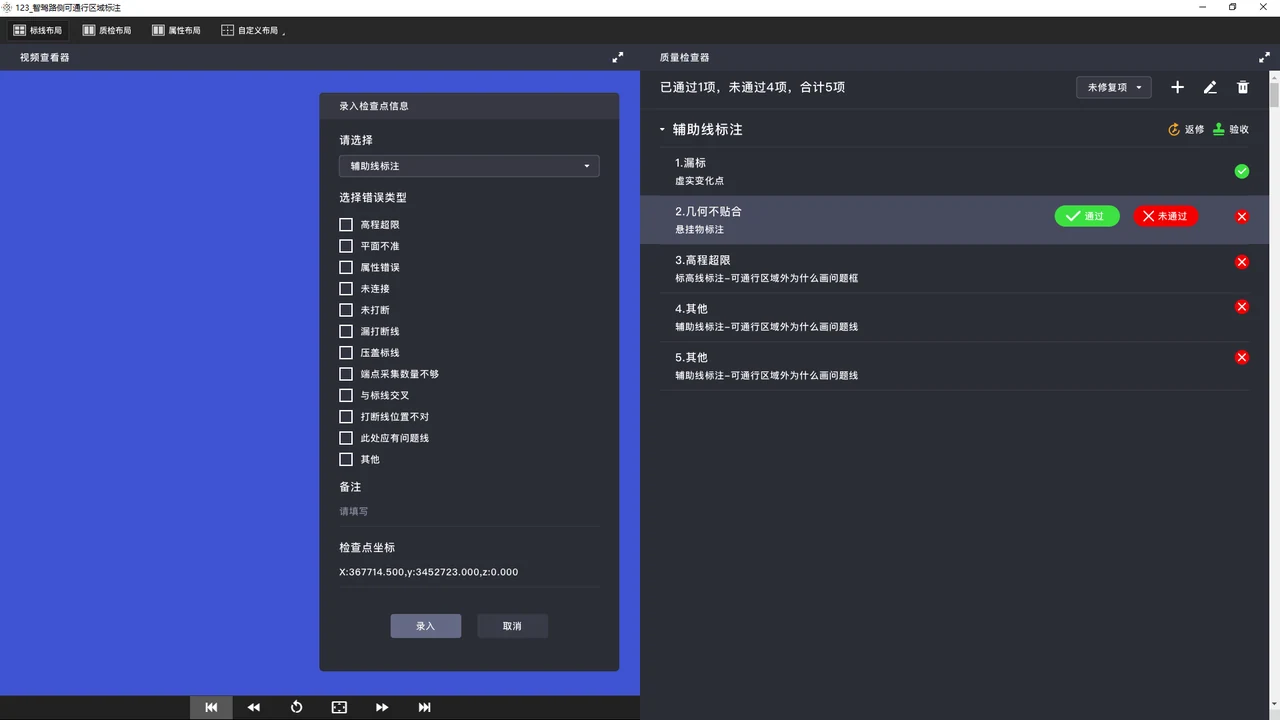Click red fail icon for 几何不贴合
Image resolution: width=1280 pixels, height=720 pixels.
(x=1242, y=216)
